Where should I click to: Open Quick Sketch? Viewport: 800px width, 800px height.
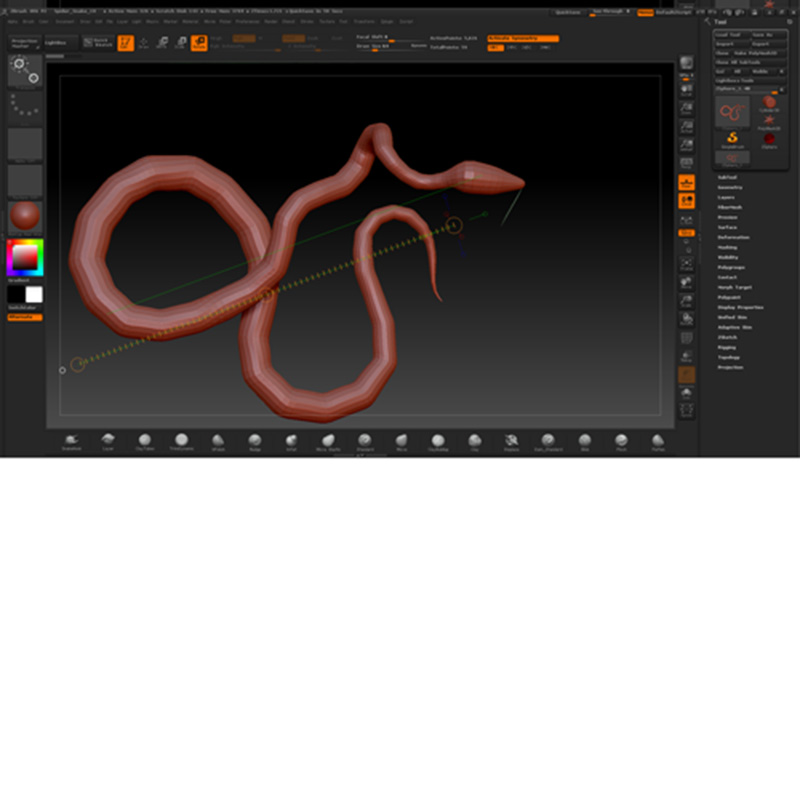(x=98, y=42)
